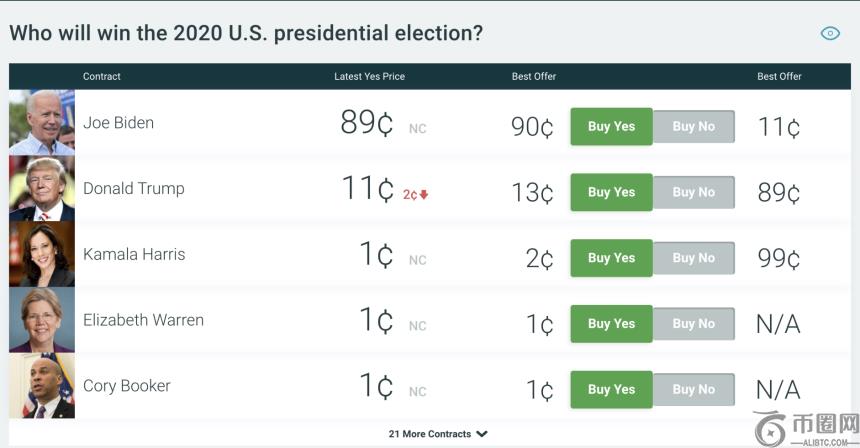Choose Buy Yes for Elizabeth Warren
The height and width of the screenshot is (448, 860).
pos(611,324)
